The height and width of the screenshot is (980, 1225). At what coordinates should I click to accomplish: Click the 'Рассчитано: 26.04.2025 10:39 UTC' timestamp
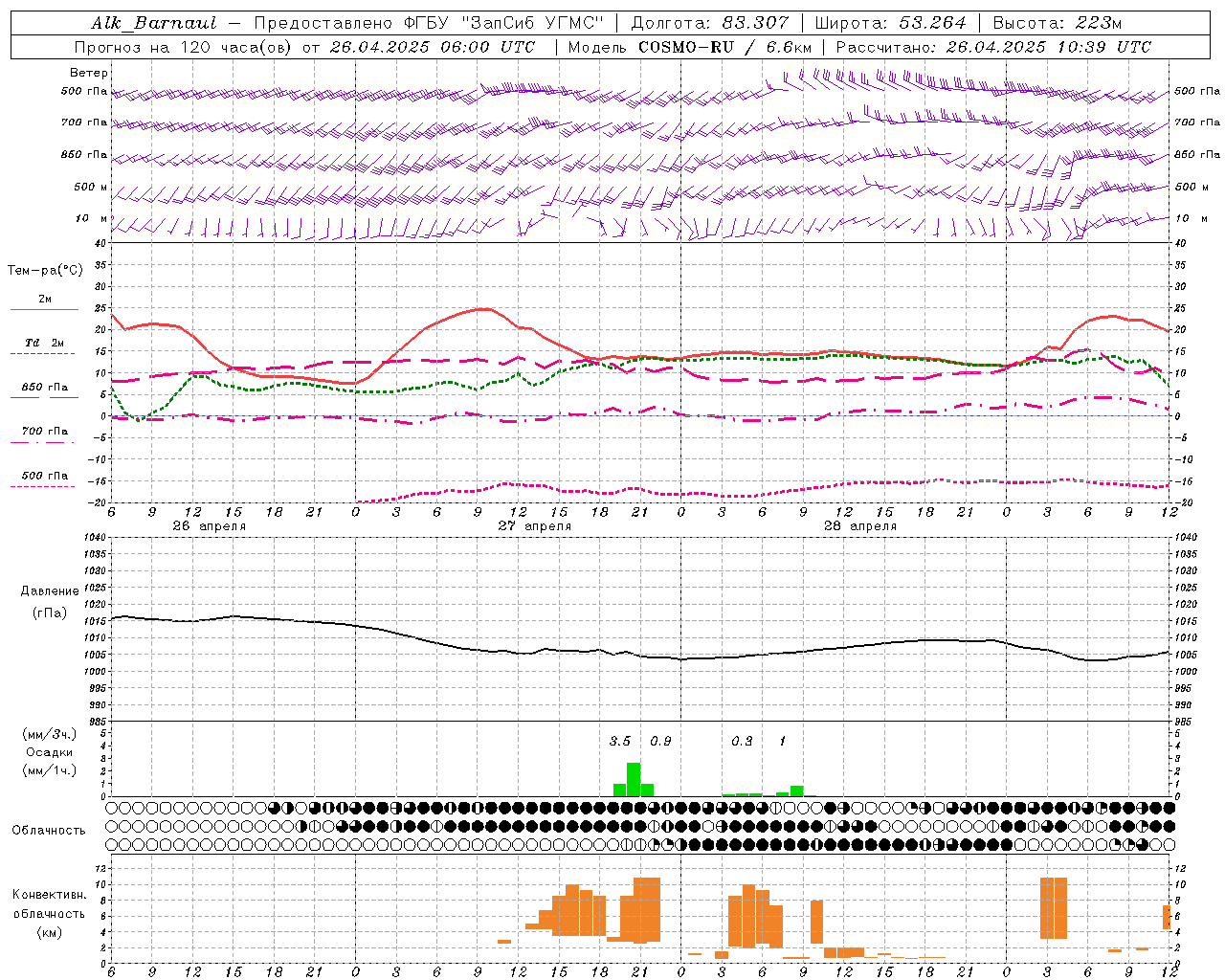[993, 47]
